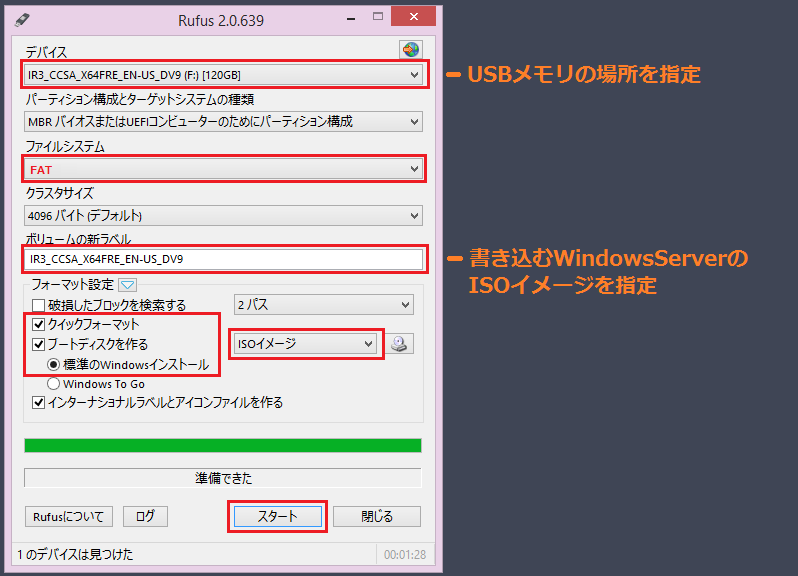This screenshot has height=576, width=798.
Task: Minimize the Rufus window
Action: [x=351, y=18]
